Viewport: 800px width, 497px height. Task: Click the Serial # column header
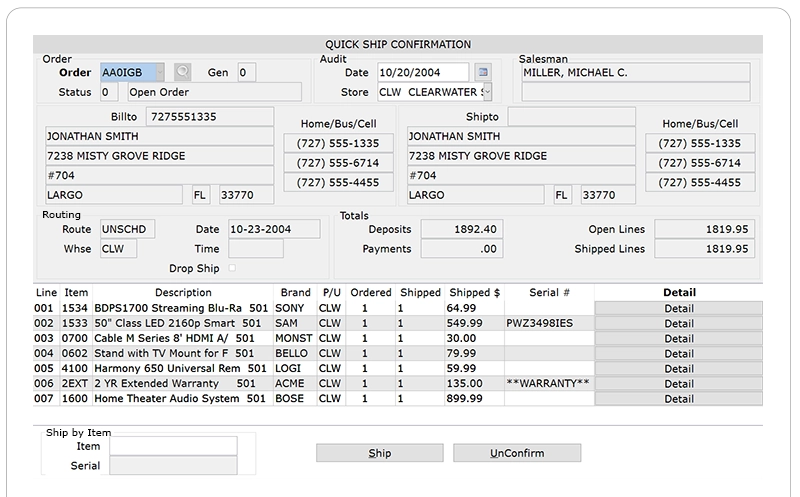(549, 293)
